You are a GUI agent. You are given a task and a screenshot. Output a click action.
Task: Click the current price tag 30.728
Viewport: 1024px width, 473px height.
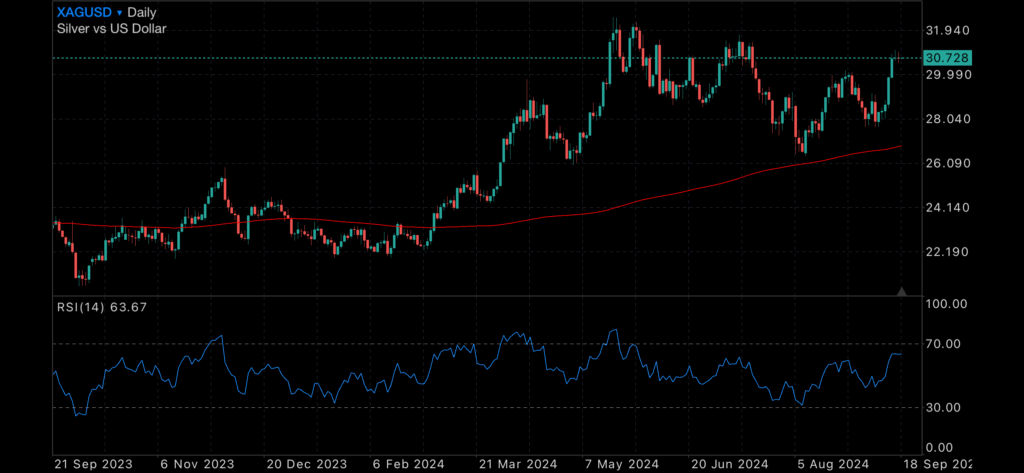(x=948, y=58)
